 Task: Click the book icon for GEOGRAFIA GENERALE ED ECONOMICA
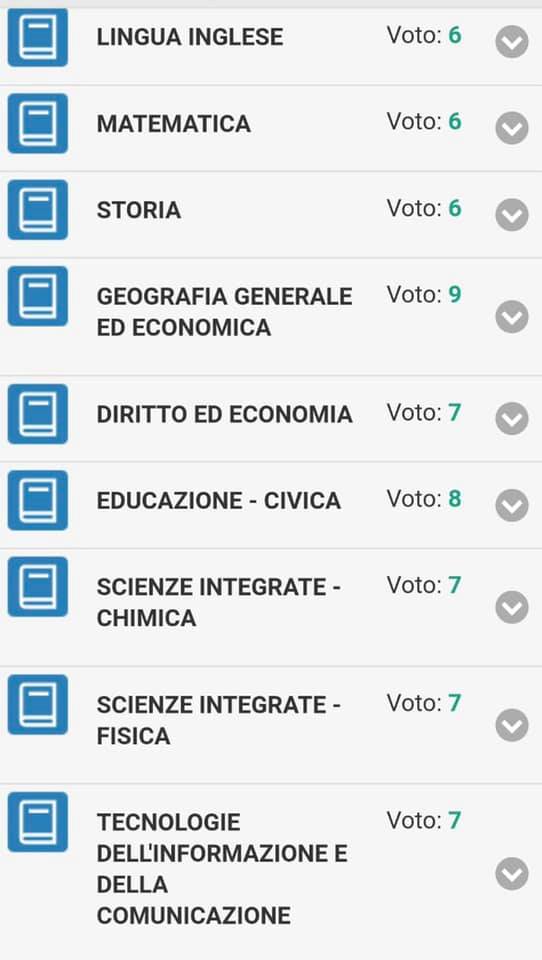point(37,296)
